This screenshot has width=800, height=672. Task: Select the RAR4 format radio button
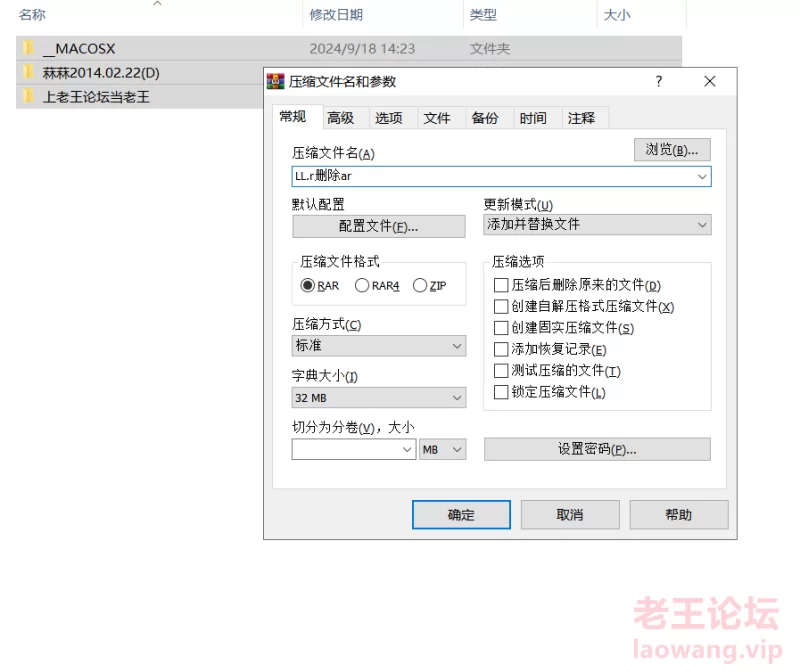coord(362,285)
